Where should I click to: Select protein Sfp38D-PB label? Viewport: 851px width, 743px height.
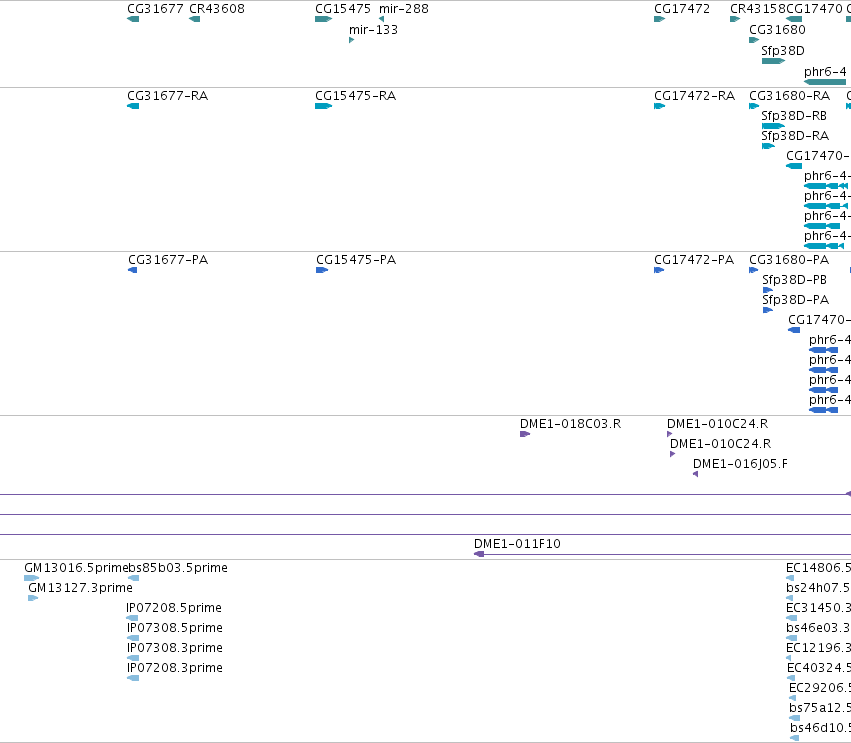click(x=795, y=280)
